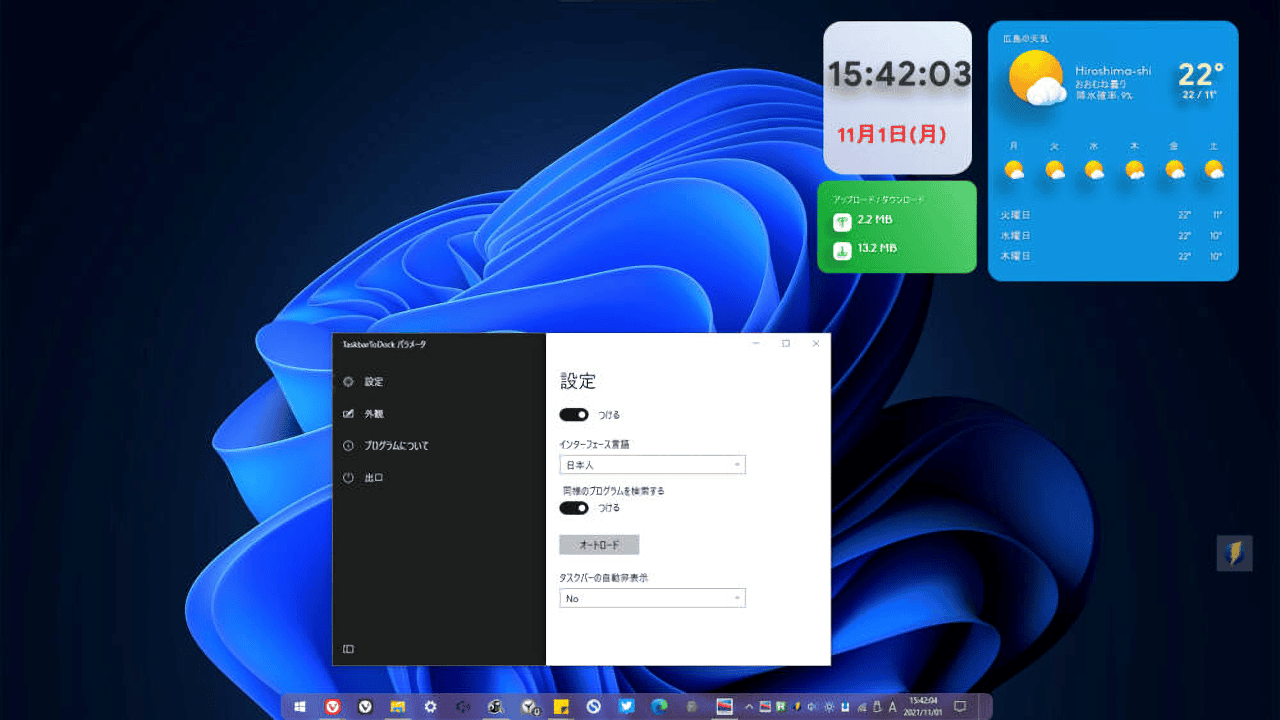Click the picture app icon on taskbar
This screenshot has width=1280, height=720.
(724, 706)
